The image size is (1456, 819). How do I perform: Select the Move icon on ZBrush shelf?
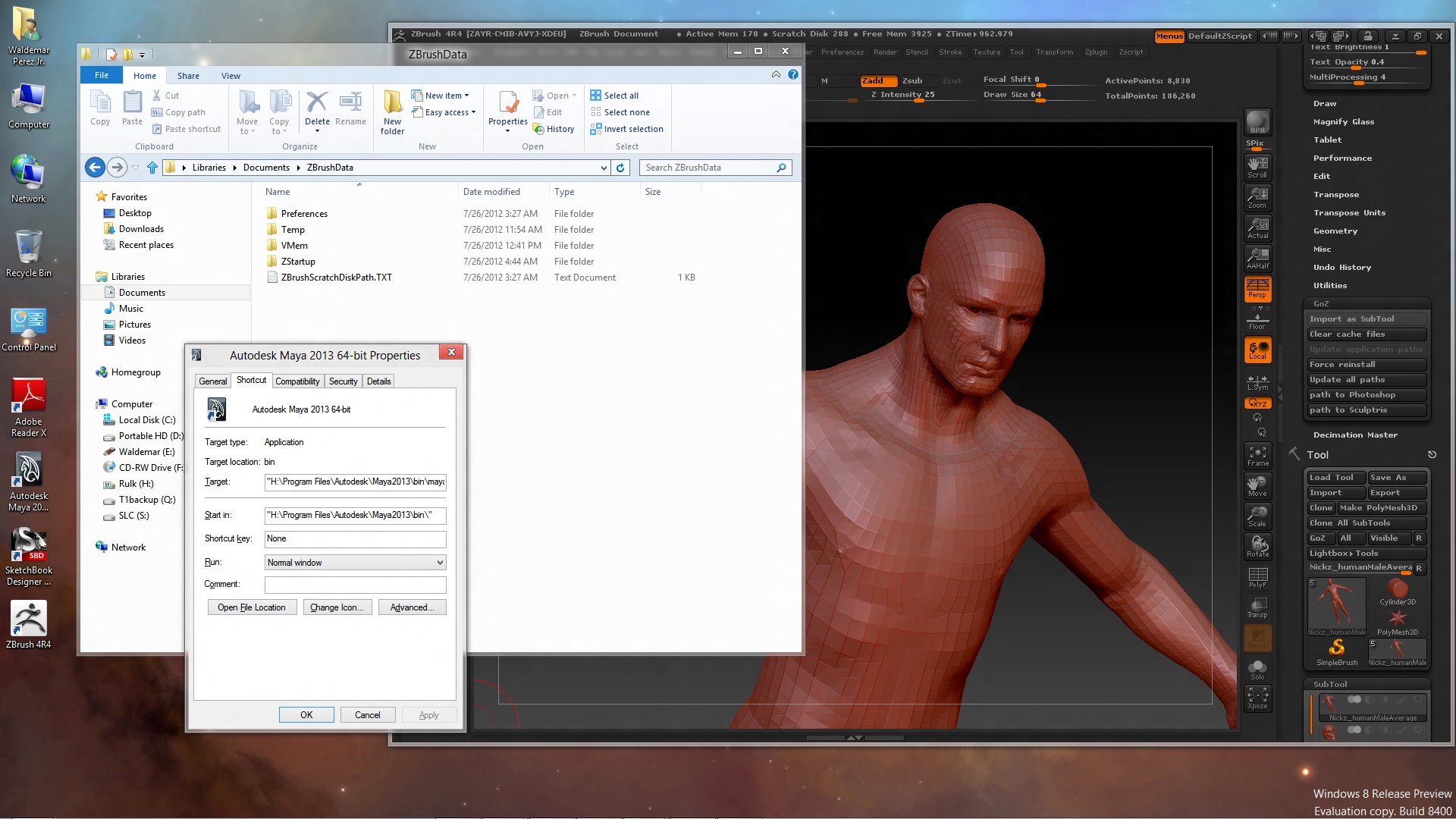(1257, 486)
